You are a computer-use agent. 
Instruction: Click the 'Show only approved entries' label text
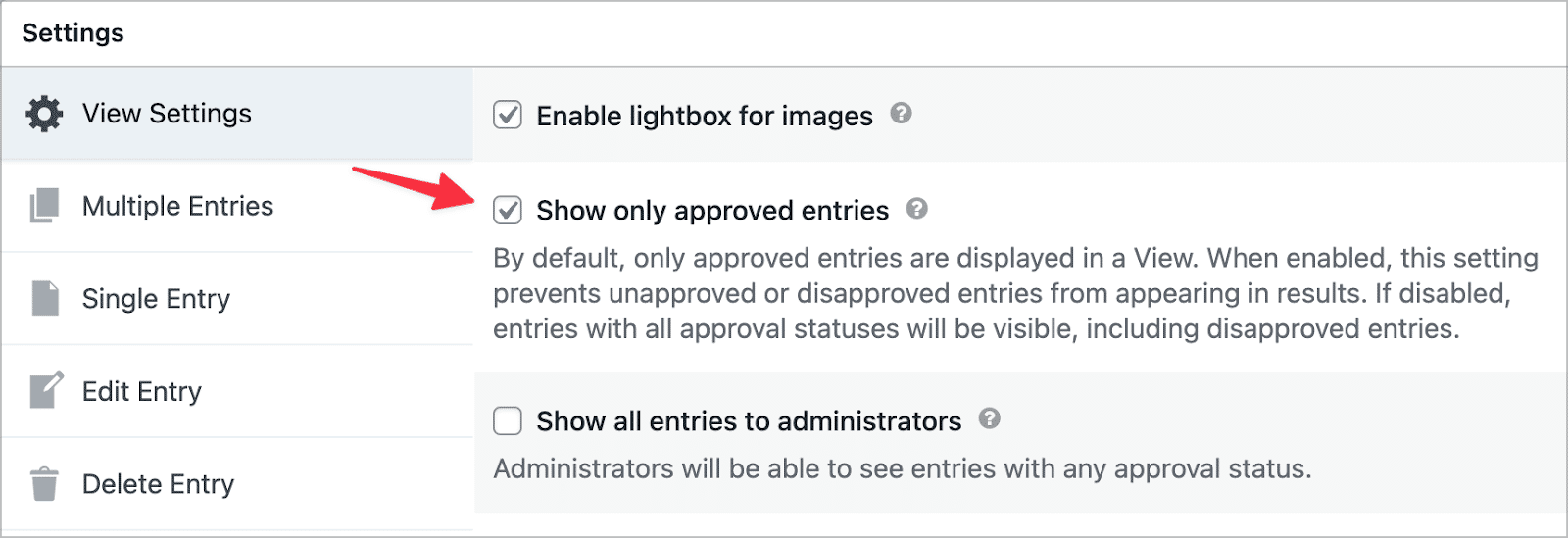[712, 211]
